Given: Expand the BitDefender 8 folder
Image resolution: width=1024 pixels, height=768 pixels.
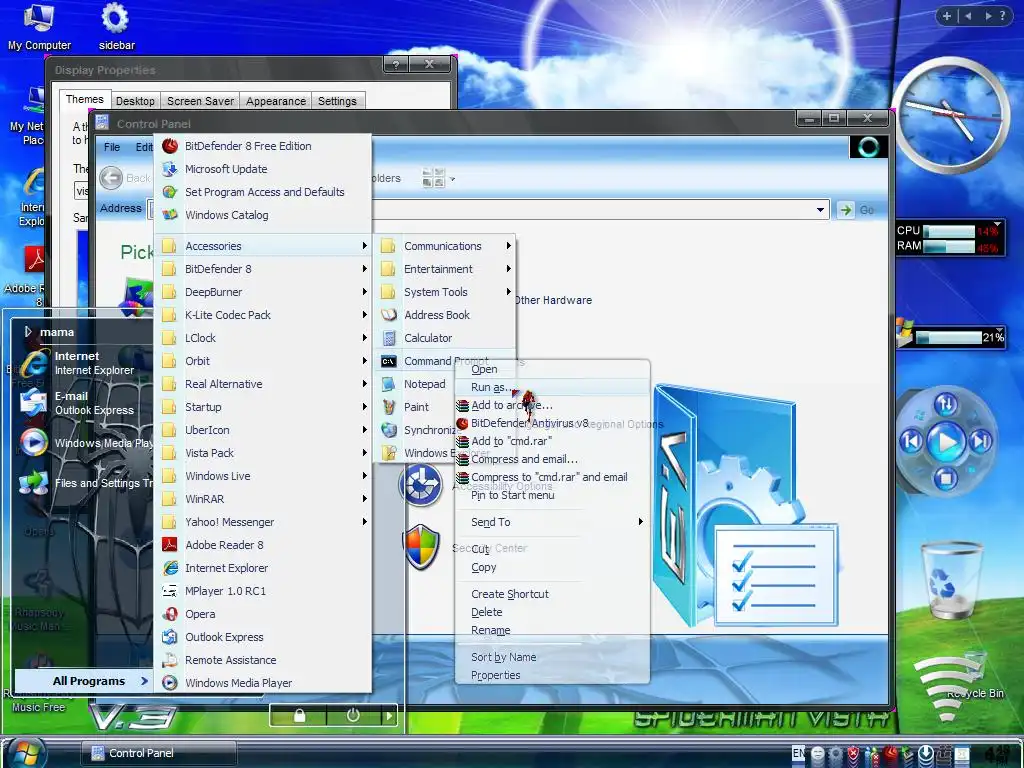Looking at the screenshot, I should [x=263, y=269].
